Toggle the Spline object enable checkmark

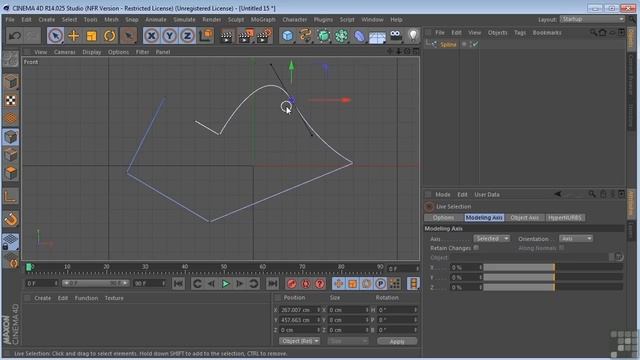(x=475, y=44)
